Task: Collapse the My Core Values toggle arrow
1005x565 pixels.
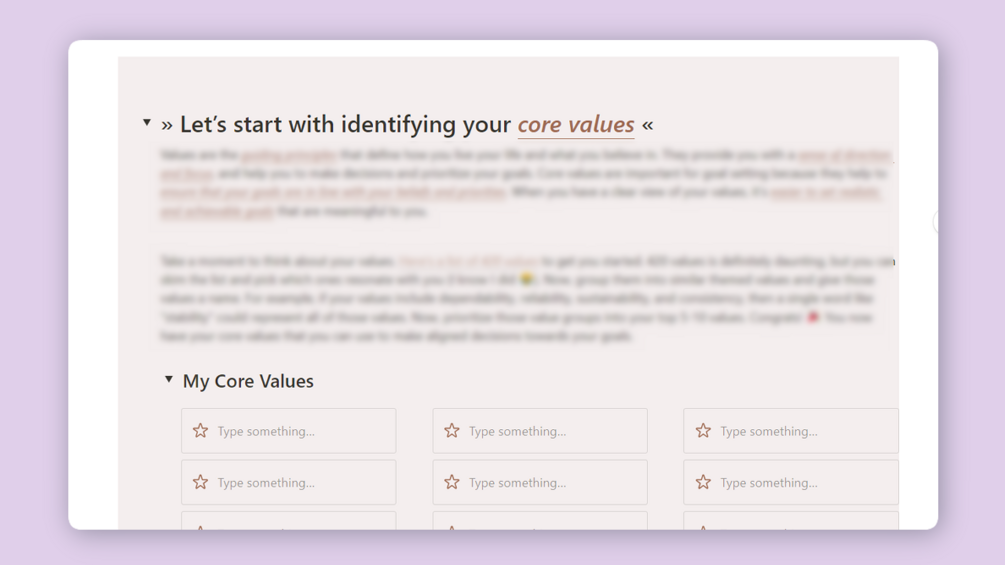Action: click(x=169, y=380)
